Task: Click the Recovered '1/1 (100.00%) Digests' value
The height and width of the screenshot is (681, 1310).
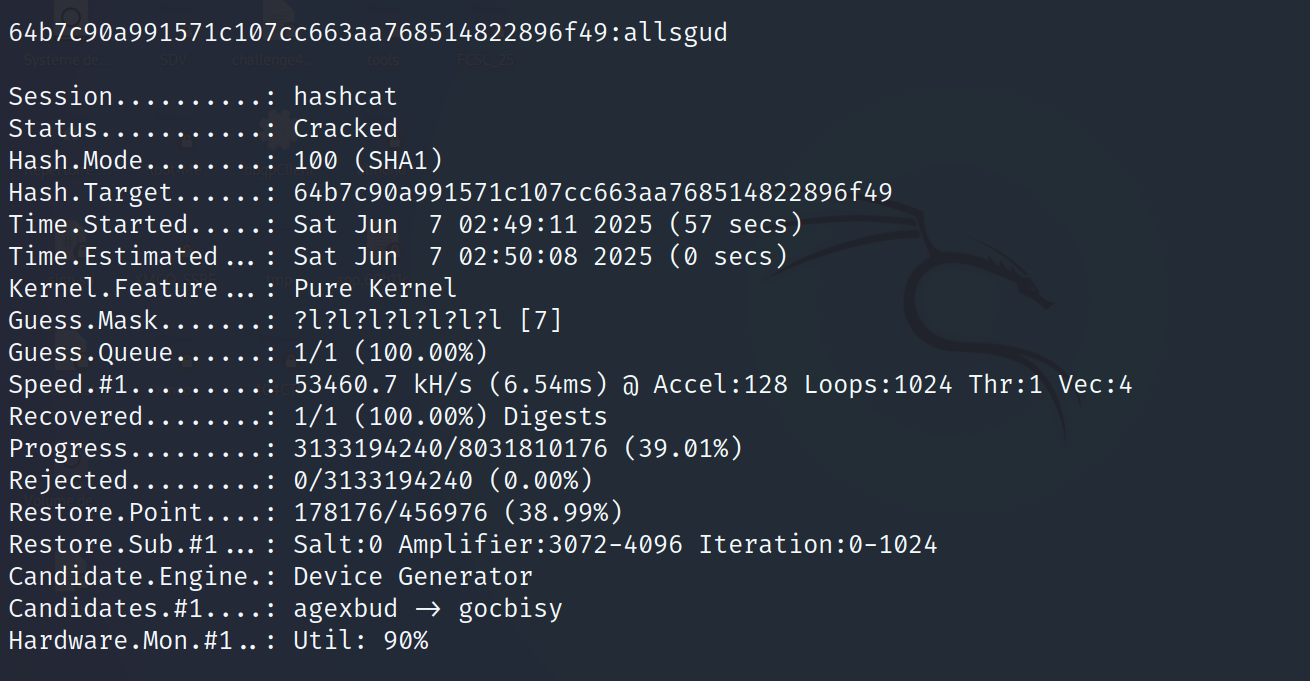Action: point(450,417)
